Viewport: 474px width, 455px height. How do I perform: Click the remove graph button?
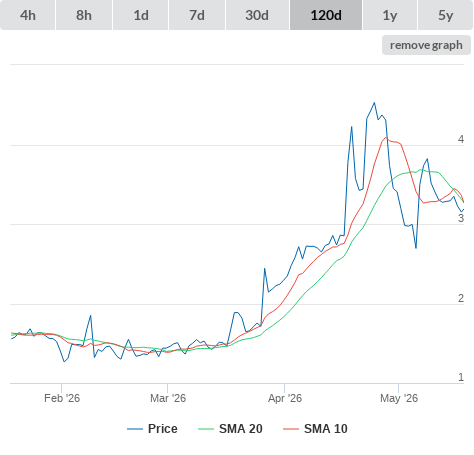tap(426, 45)
